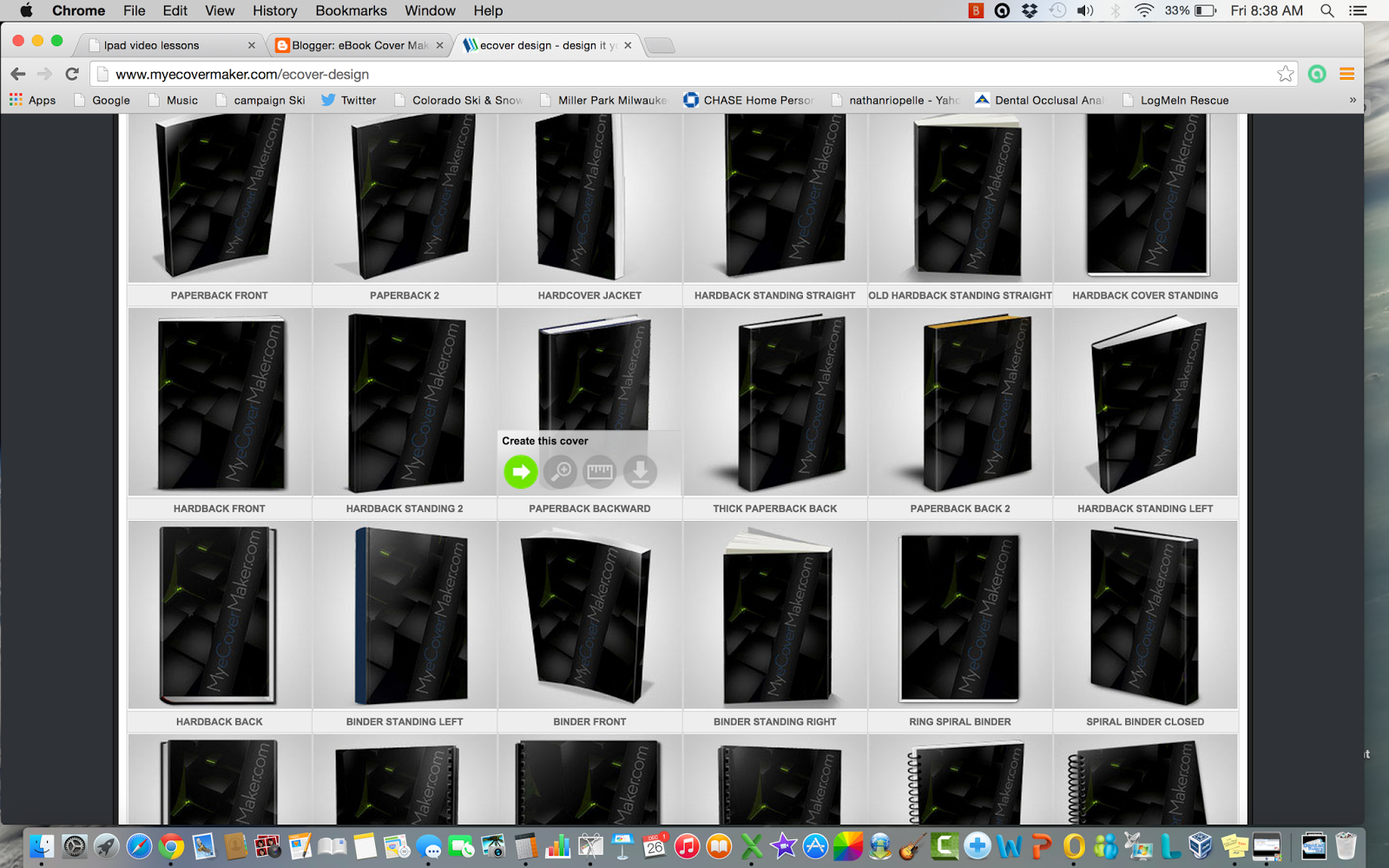Click the Hardback Standing 2 label
1389x868 pixels.
[x=405, y=509]
